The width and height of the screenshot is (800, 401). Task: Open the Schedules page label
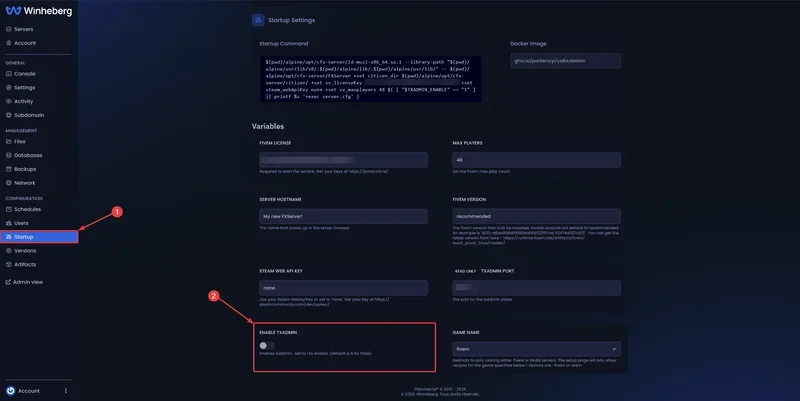point(28,209)
